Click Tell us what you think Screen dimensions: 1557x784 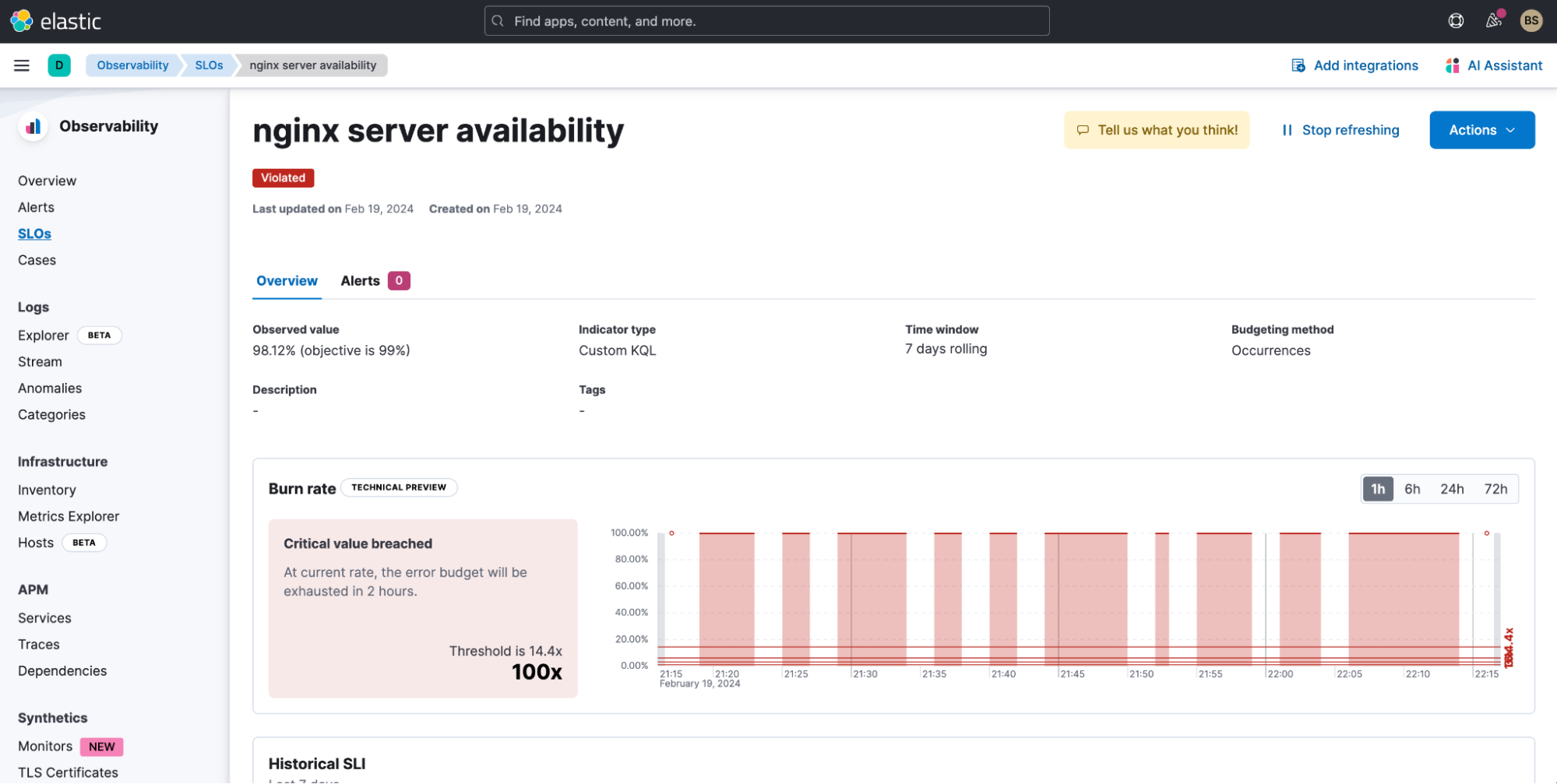coord(1157,130)
